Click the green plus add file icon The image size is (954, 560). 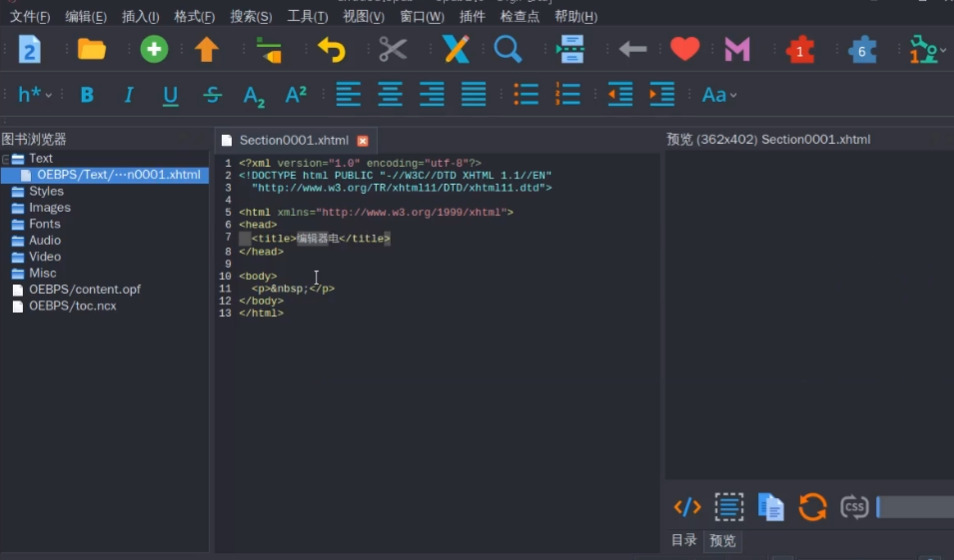click(x=154, y=49)
